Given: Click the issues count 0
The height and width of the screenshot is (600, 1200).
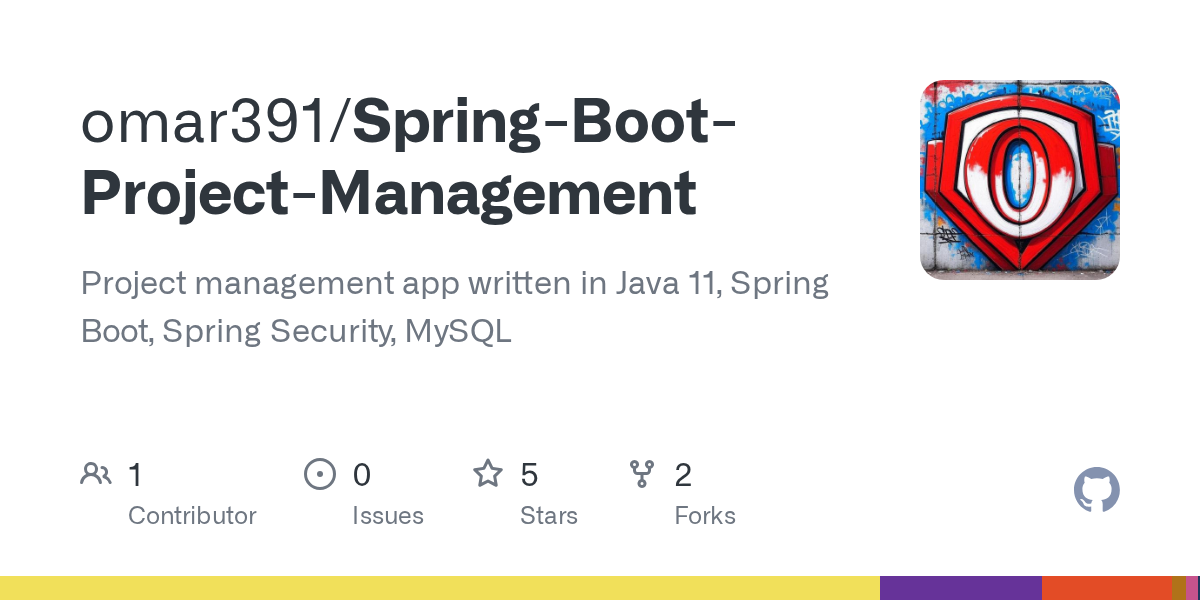Looking at the screenshot, I should [x=362, y=475].
